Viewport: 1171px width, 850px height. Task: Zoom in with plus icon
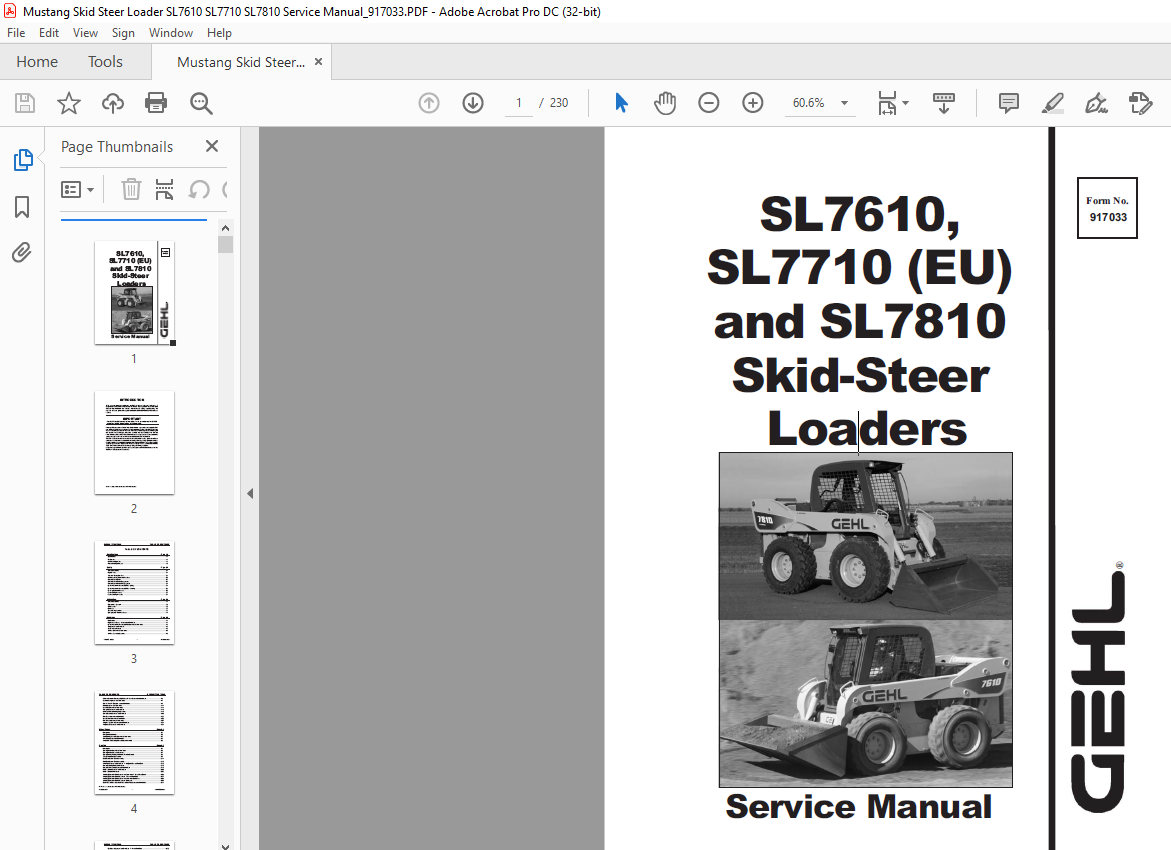(x=753, y=103)
